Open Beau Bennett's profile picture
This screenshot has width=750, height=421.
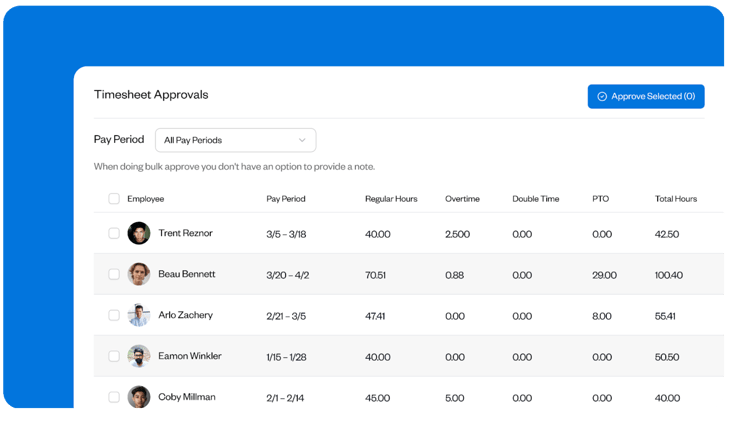[139, 274]
